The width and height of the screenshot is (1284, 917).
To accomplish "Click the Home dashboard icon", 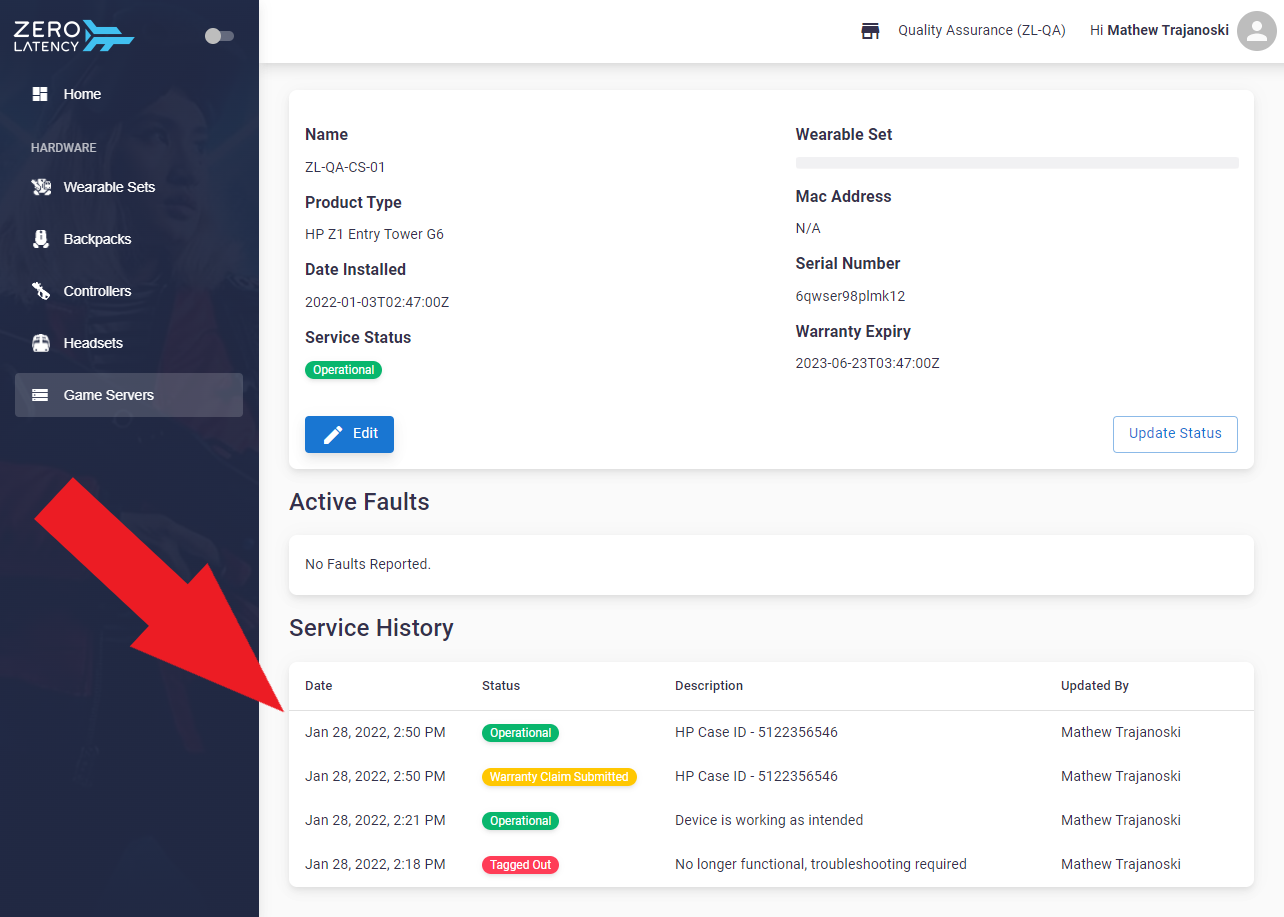I will coord(40,94).
